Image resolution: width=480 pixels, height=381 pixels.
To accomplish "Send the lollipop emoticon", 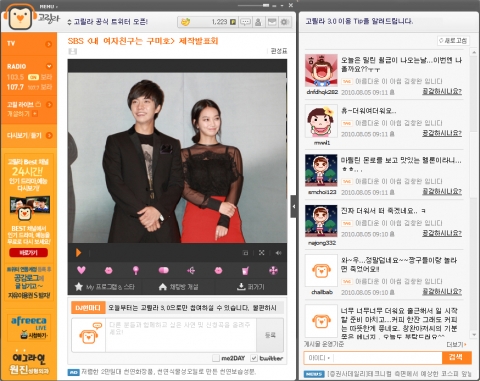I will [x=136, y=270].
